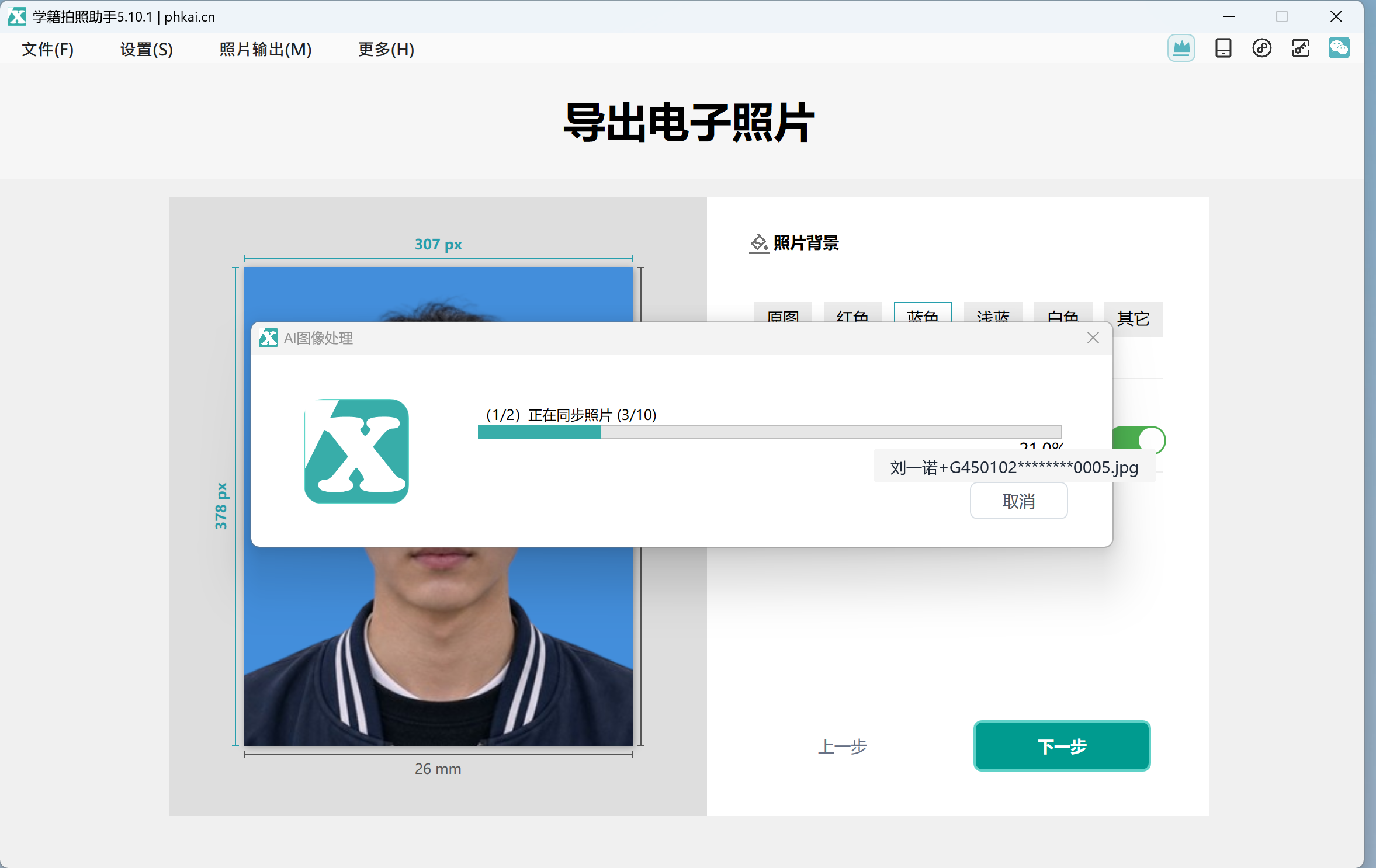Click the app logo in title bar
1376x868 pixels.
coord(17,16)
